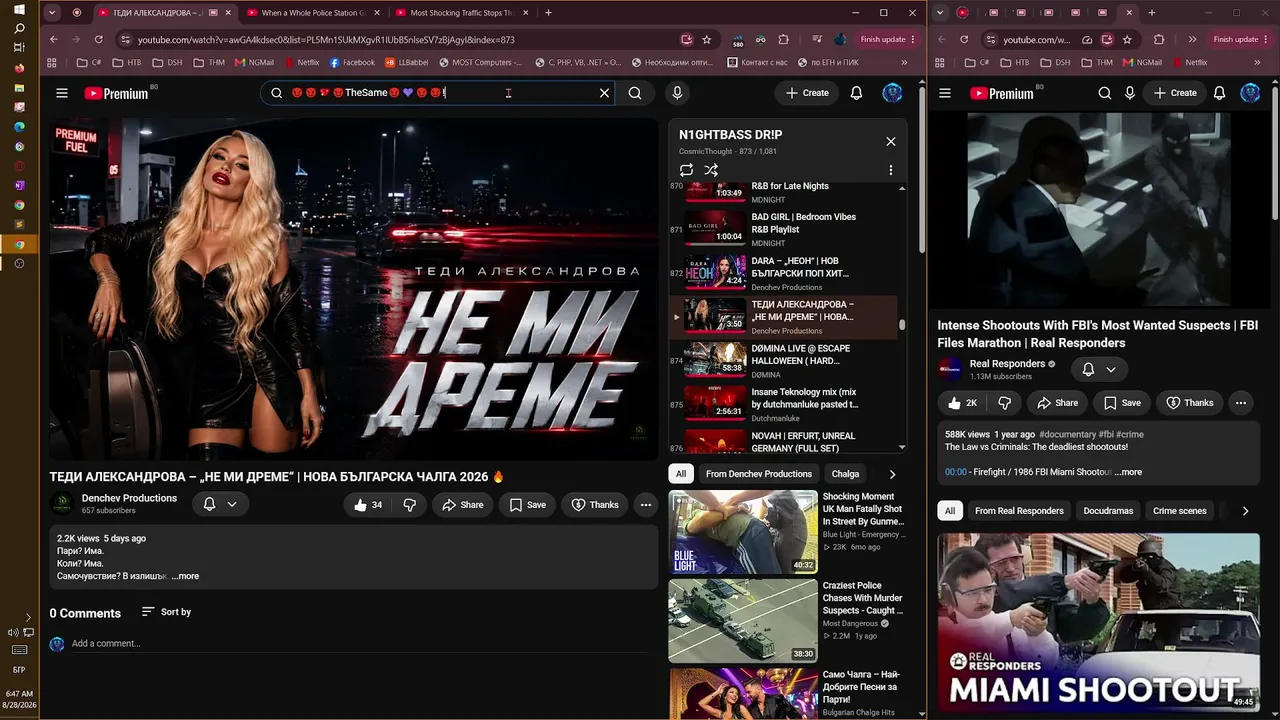1280x720 pixels.
Task: Click the search text field in left window
Action: (x=440, y=93)
